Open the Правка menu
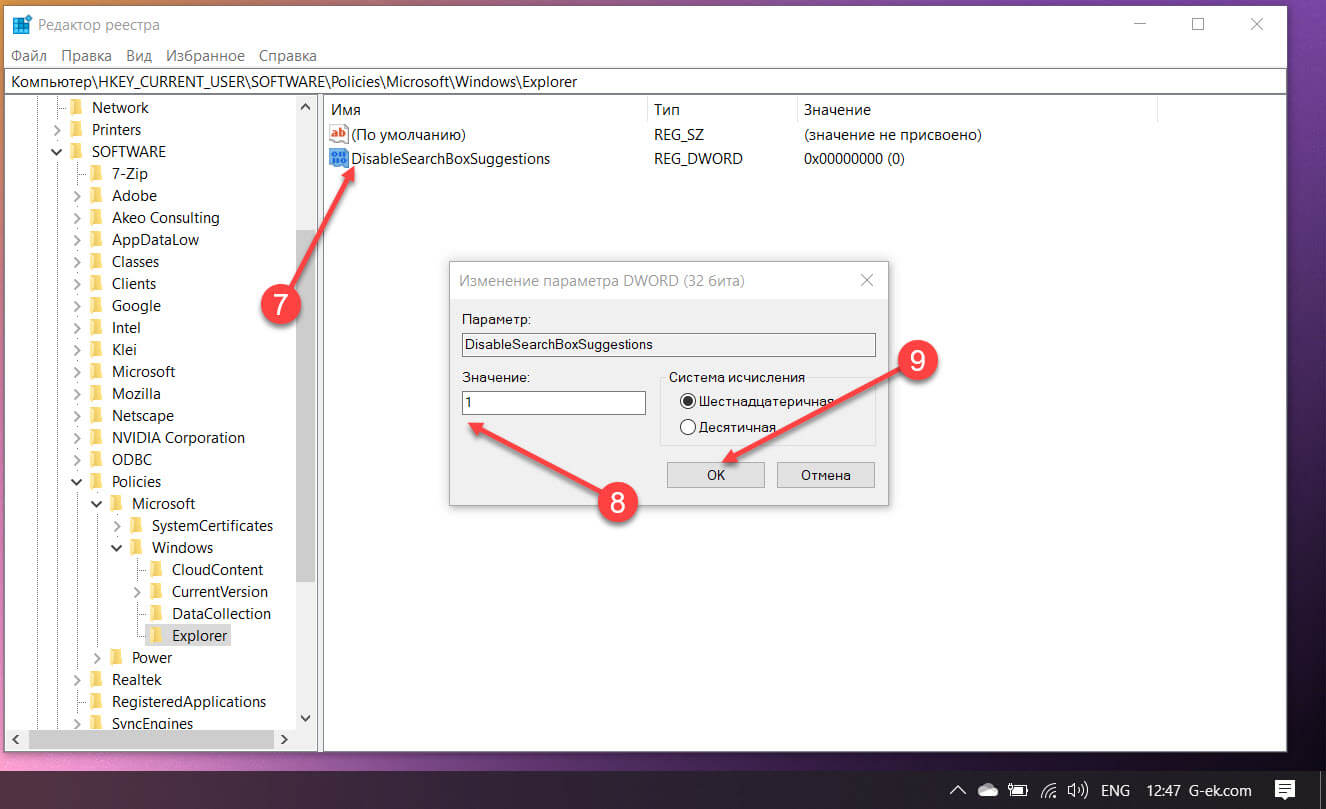The image size is (1326, 809). click(x=87, y=56)
